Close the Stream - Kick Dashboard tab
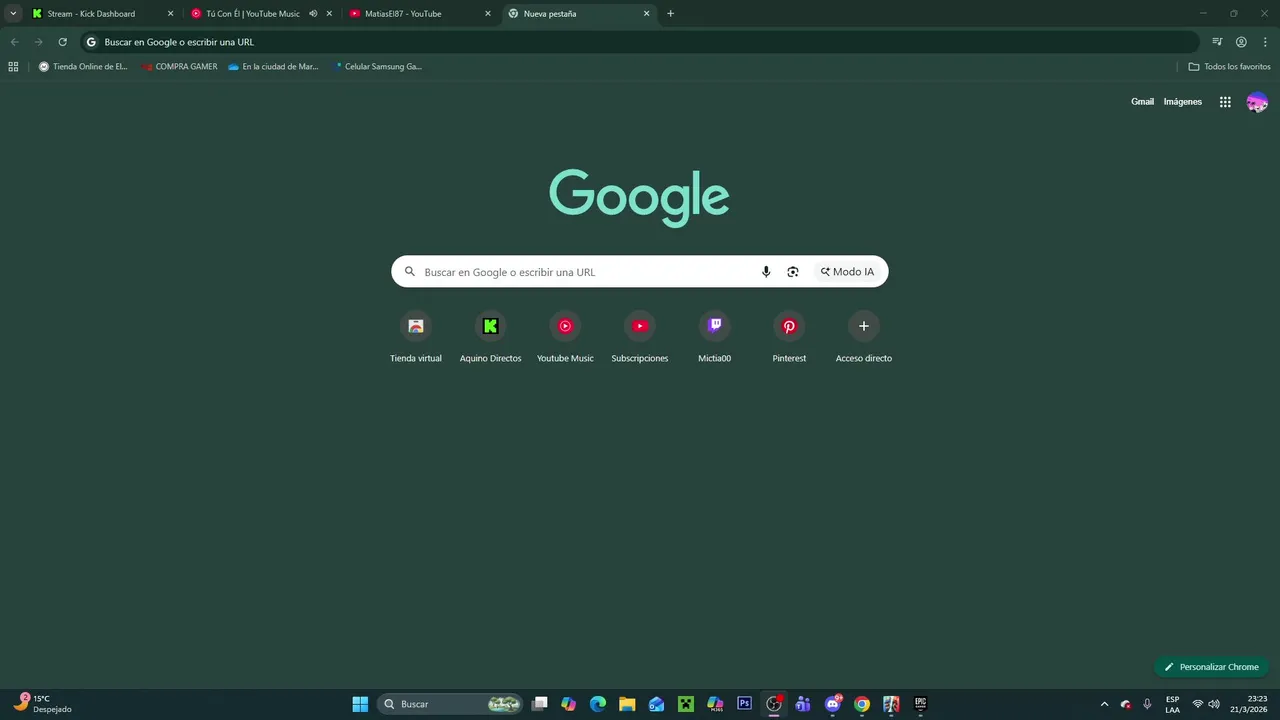Screen dimensions: 1280x720 click(x=170, y=14)
